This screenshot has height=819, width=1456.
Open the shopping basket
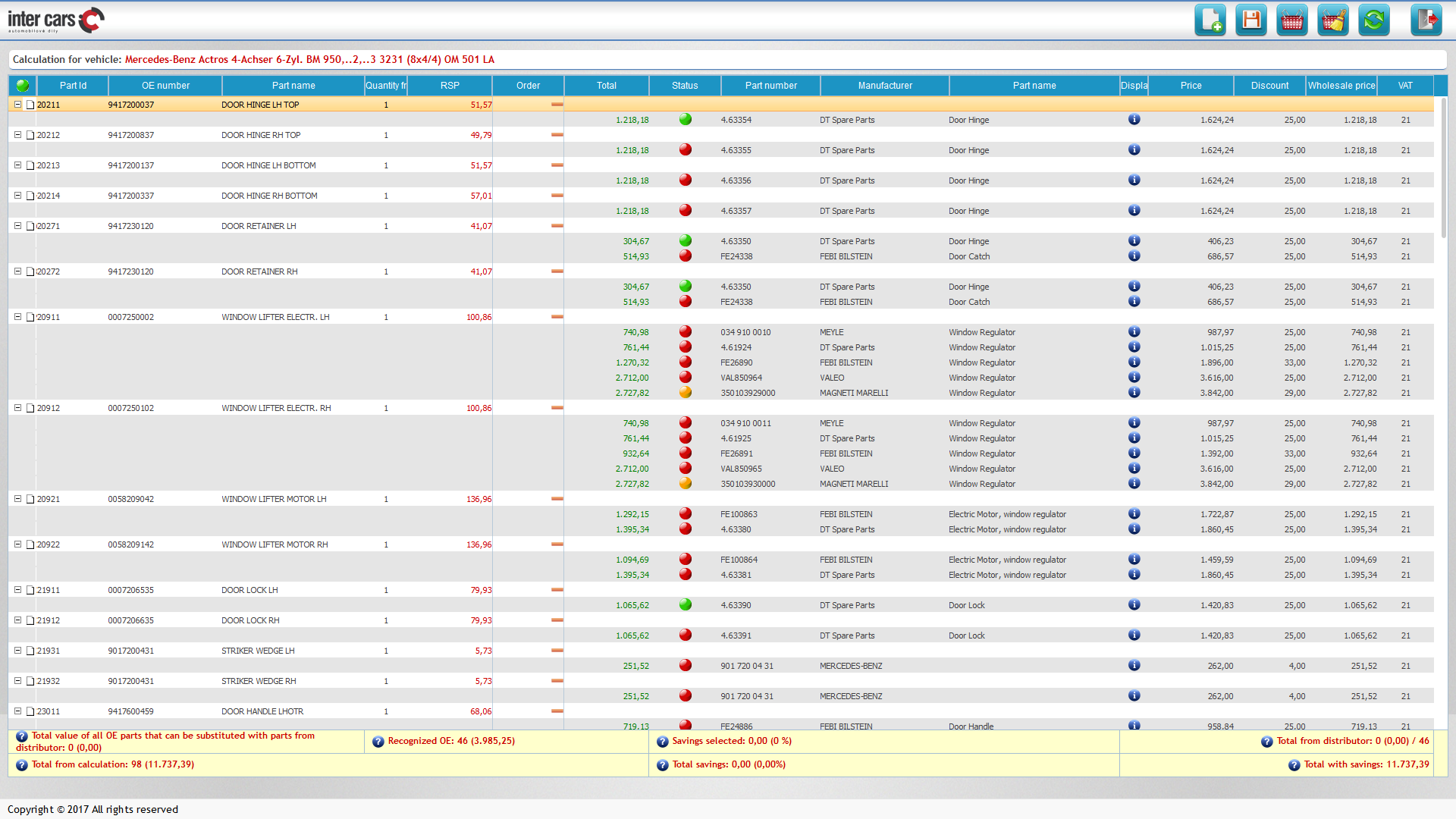pyautogui.click(x=1292, y=20)
